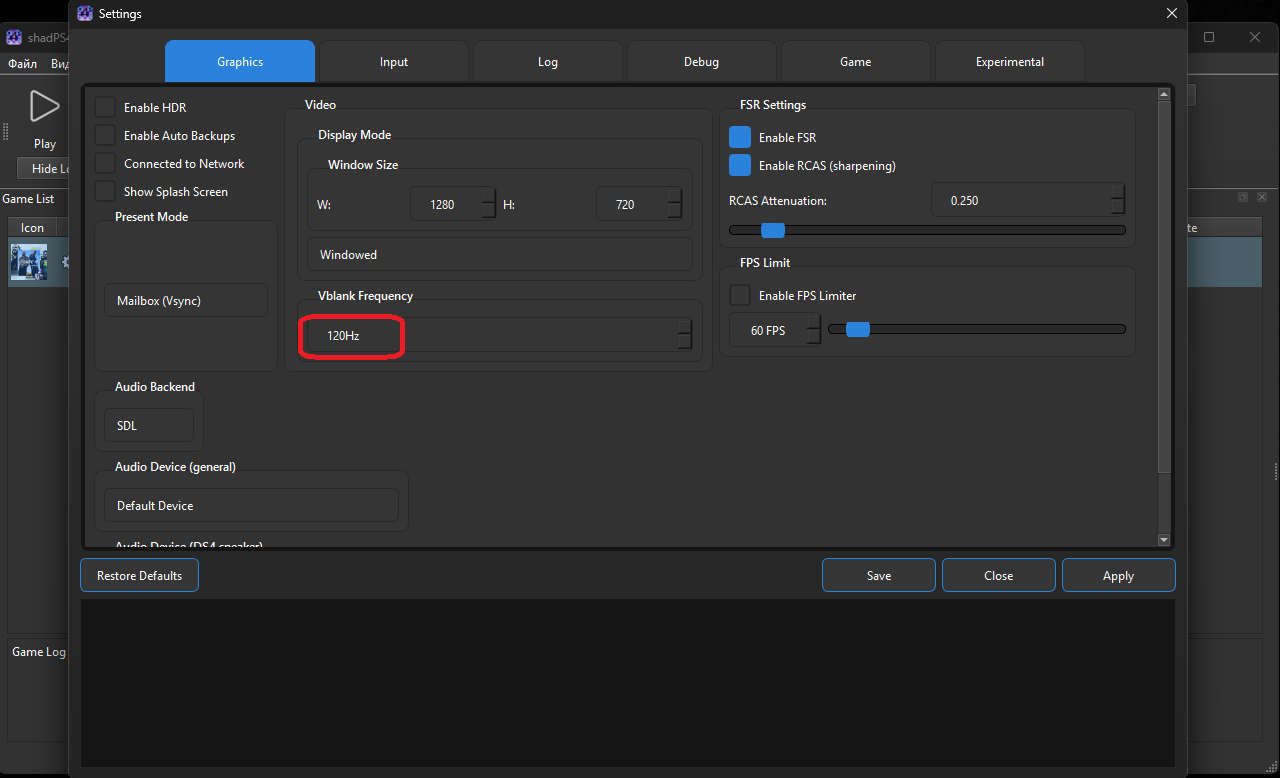
Task: Increase RCAS Attenuation with up arrow
Action: pos(1118,191)
